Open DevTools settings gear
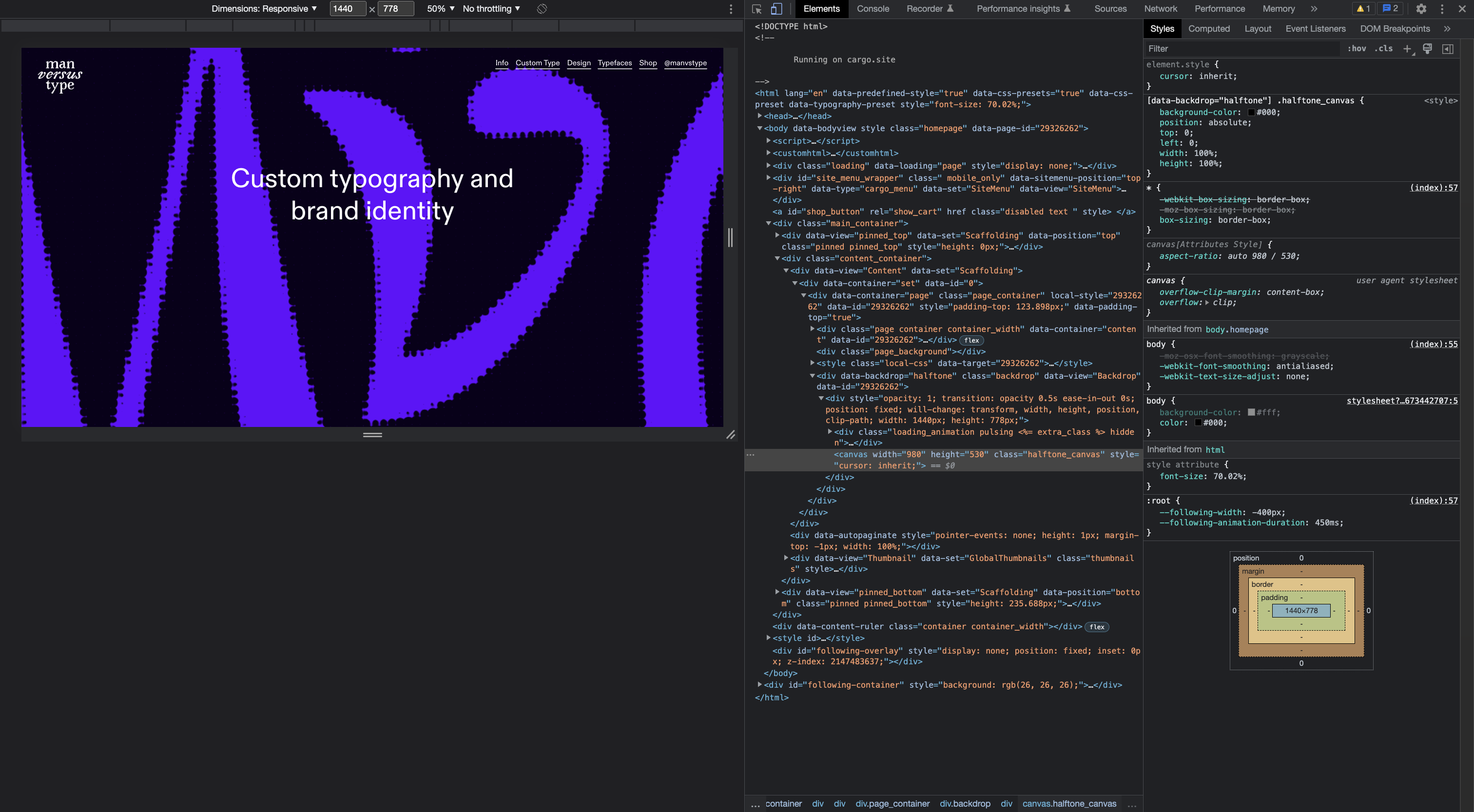Screen dimensions: 1474x812 click(x=1421, y=9)
